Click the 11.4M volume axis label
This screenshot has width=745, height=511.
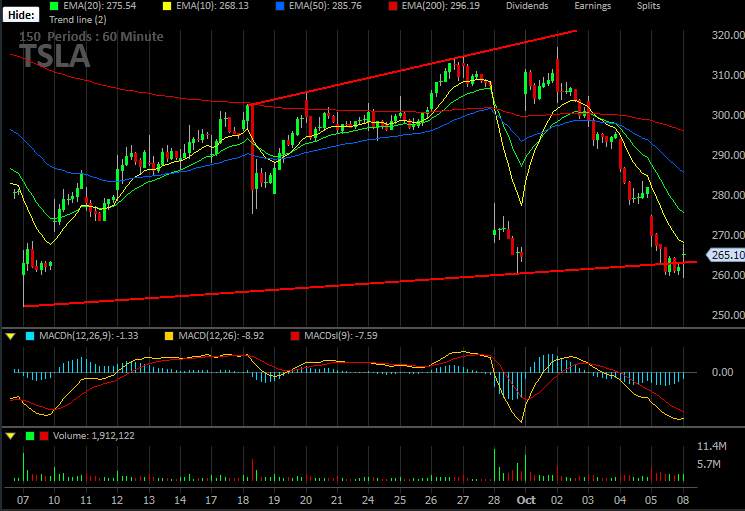point(712,446)
